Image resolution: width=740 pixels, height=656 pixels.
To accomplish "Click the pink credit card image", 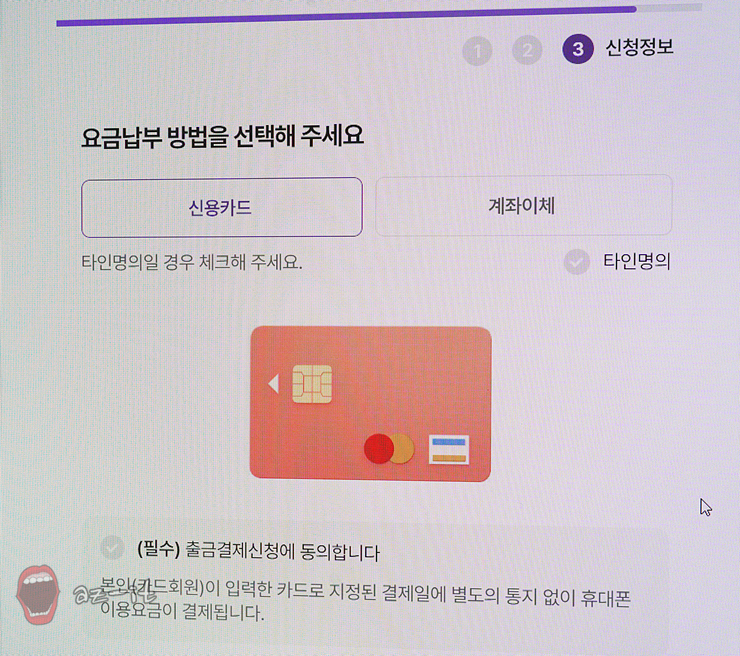I will tap(370, 404).
